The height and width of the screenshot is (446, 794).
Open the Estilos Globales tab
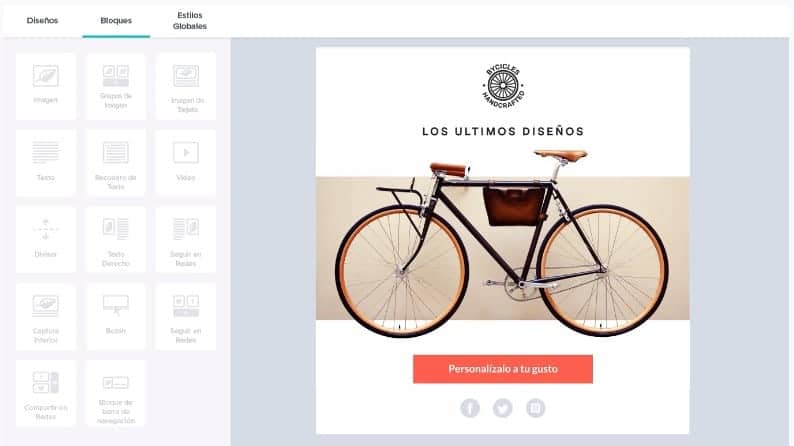coord(190,20)
